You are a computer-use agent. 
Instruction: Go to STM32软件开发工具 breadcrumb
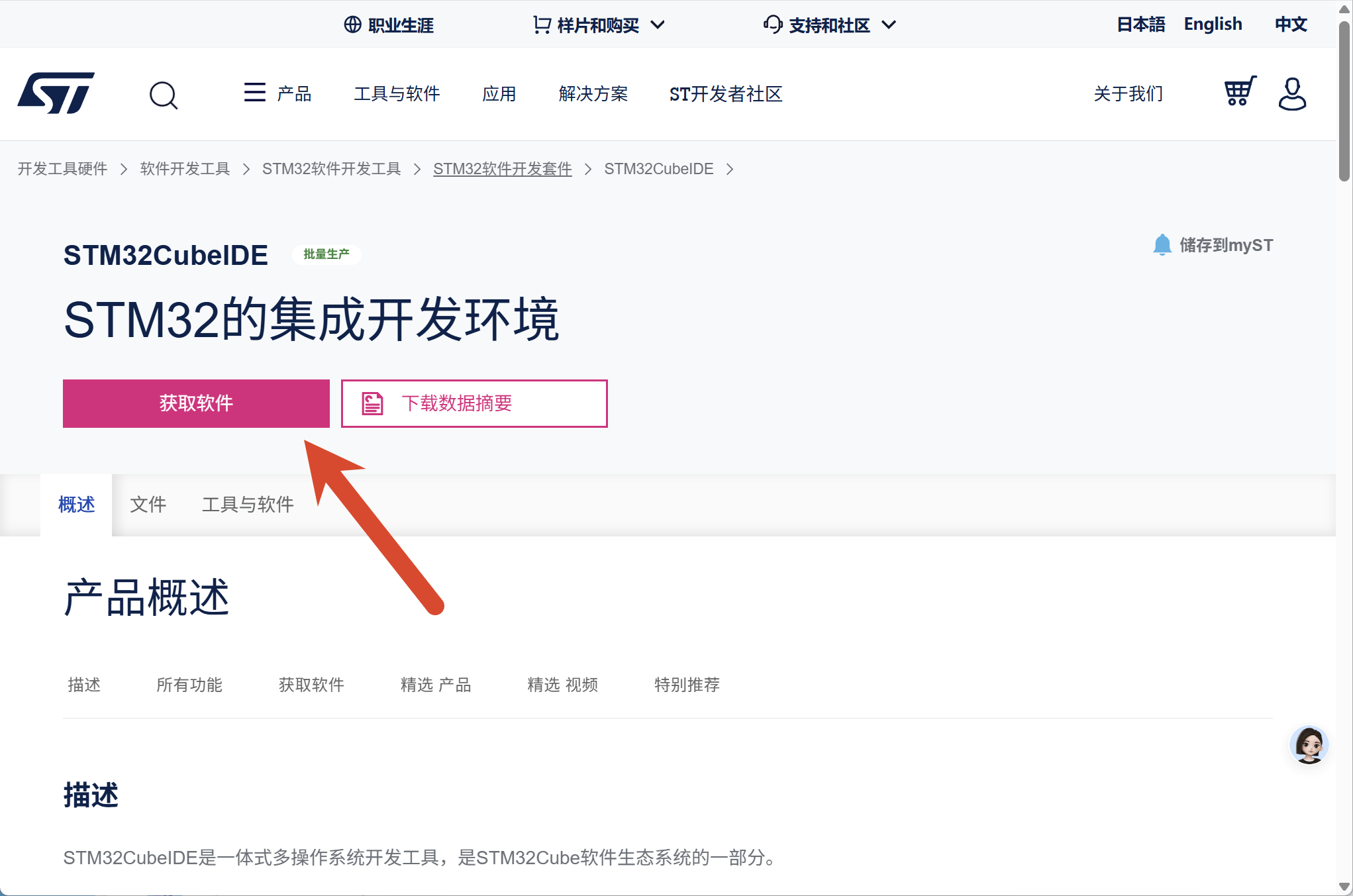(332, 169)
